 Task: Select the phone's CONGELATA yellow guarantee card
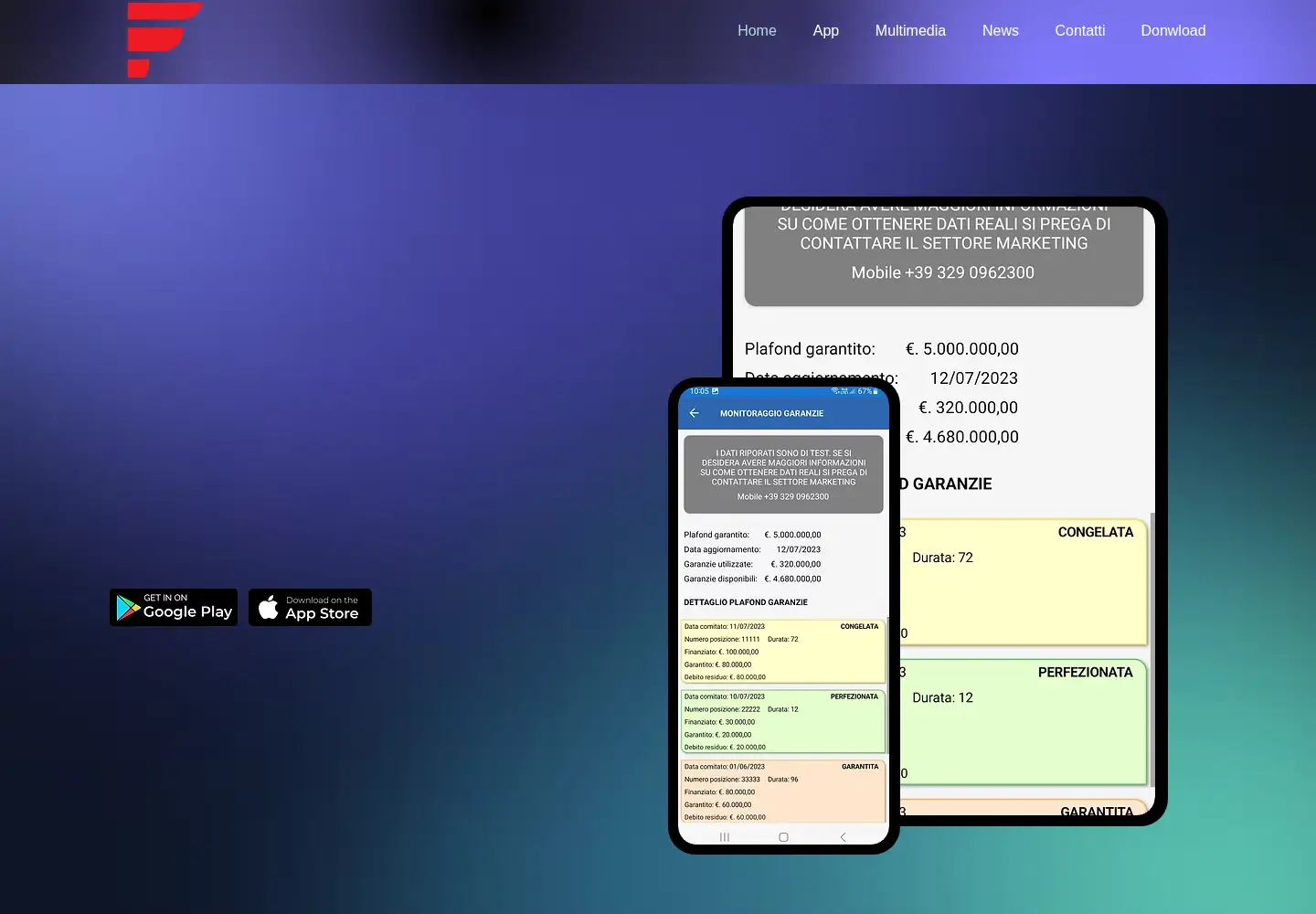[x=783, y=651]
